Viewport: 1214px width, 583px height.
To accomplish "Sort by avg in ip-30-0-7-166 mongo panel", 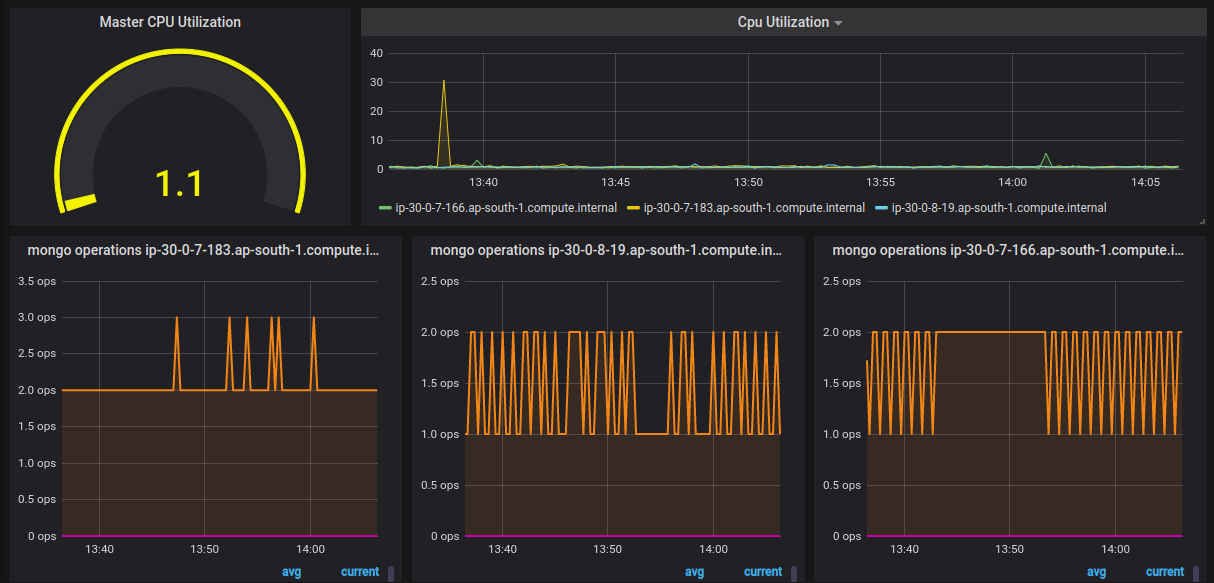I will 1096,572.
